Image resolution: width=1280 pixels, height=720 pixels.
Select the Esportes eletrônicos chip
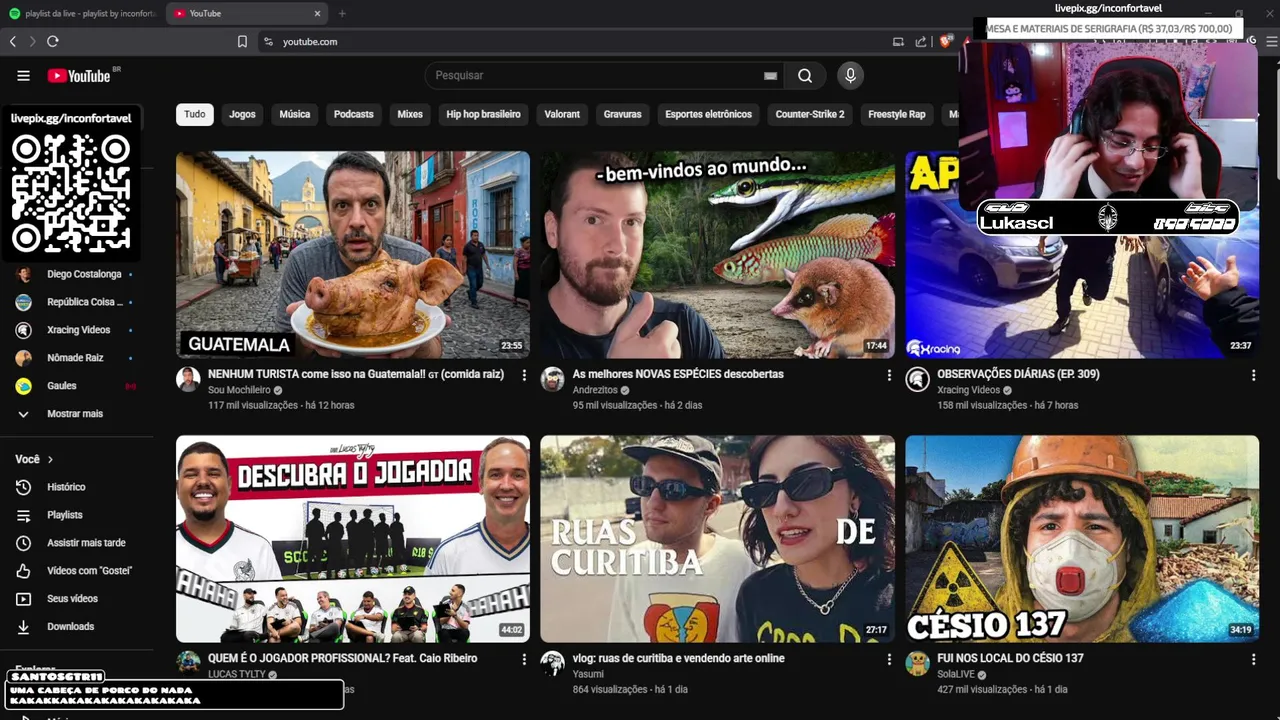[x=708, y=114]
